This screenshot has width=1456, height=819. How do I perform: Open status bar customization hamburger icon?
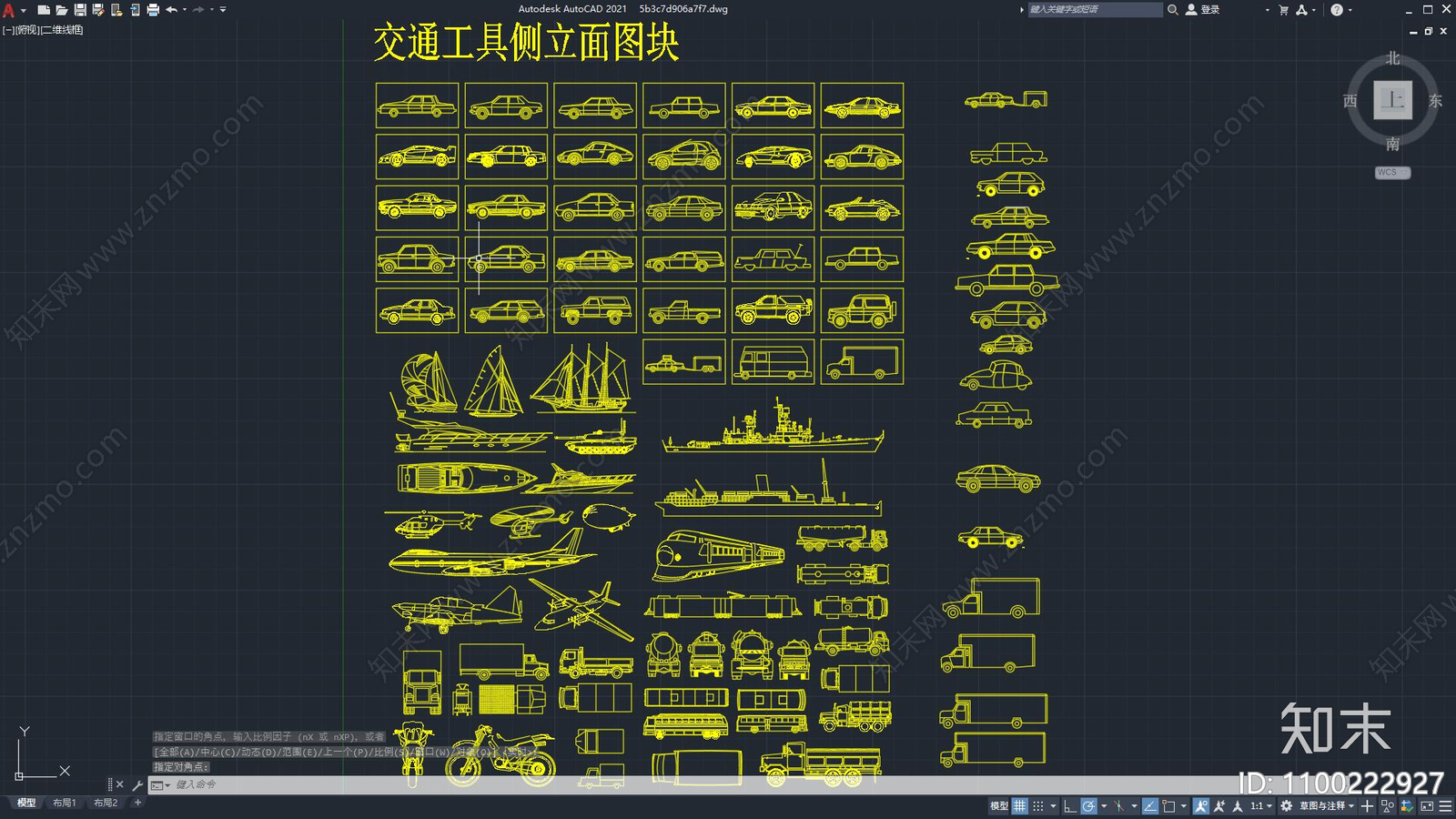point(1446,806)
